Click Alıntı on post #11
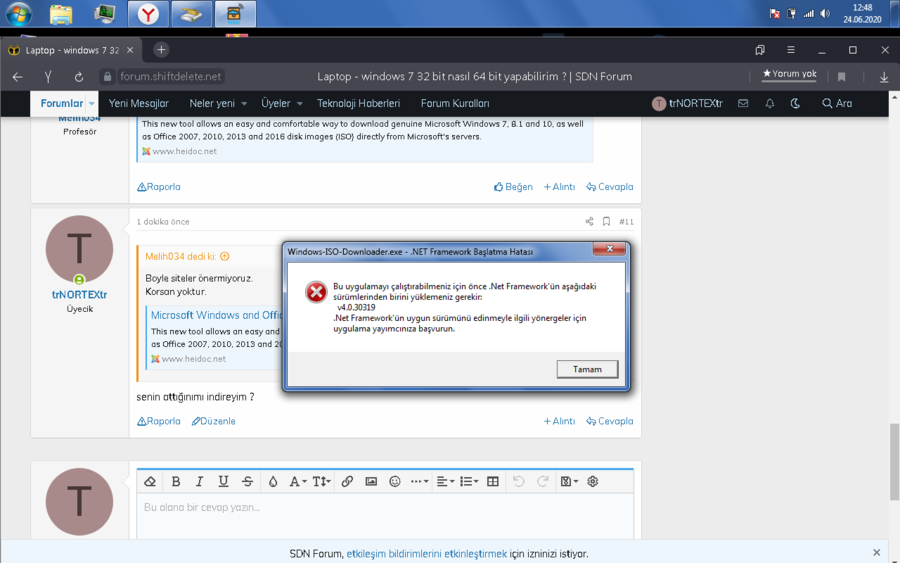900x563 pixels. click(559, 421)
